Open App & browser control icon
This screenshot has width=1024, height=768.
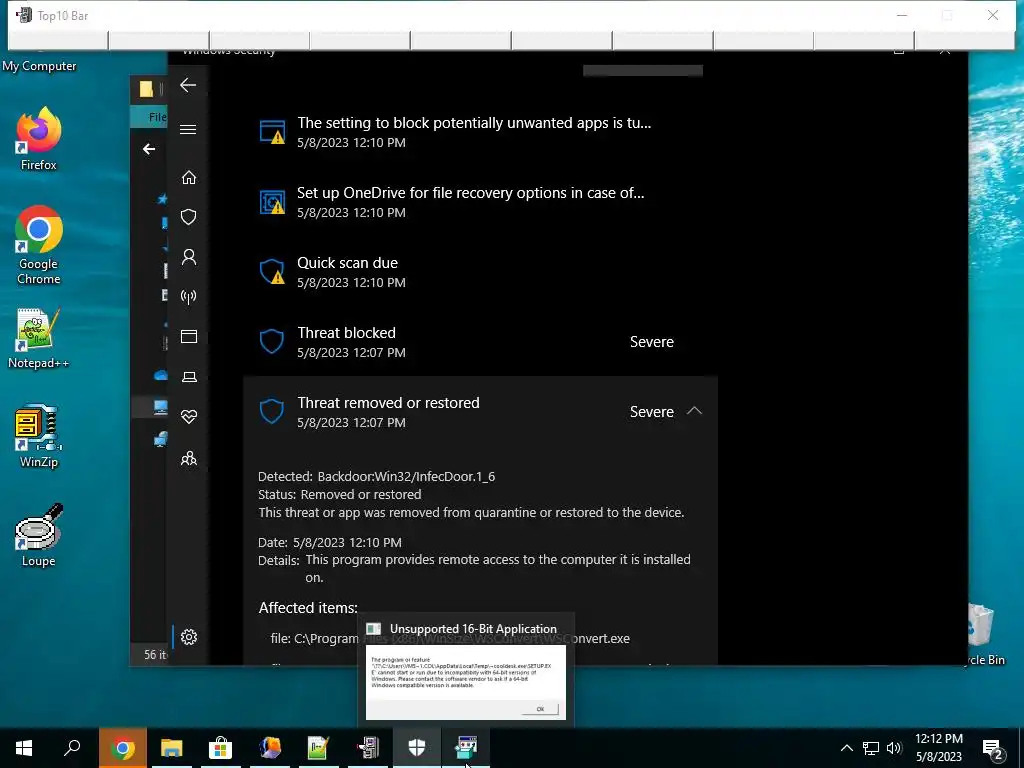click(x=189, y=336)
